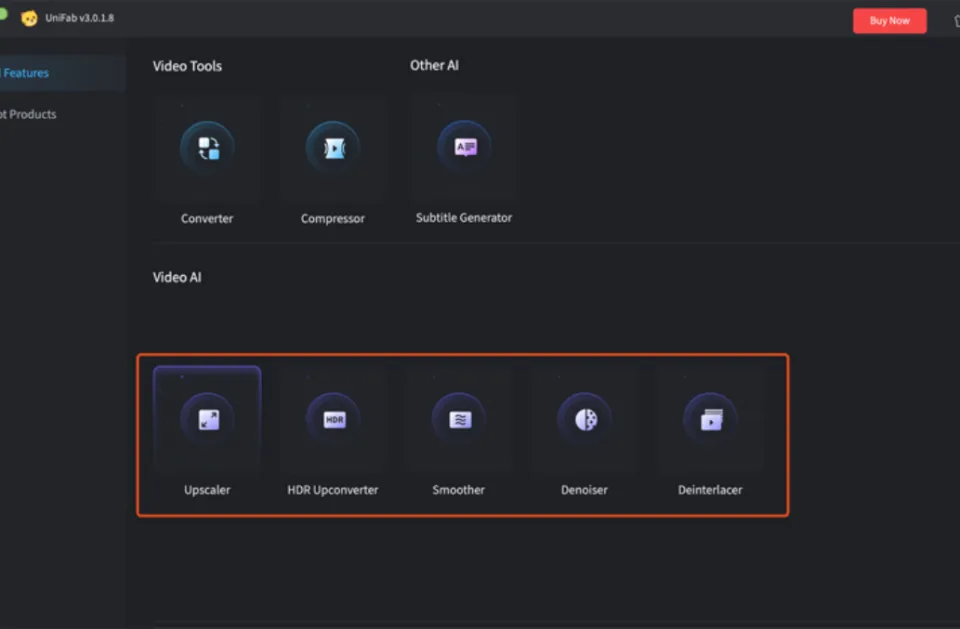Select the Upscaler tool icon

click(x=208, y=420)
